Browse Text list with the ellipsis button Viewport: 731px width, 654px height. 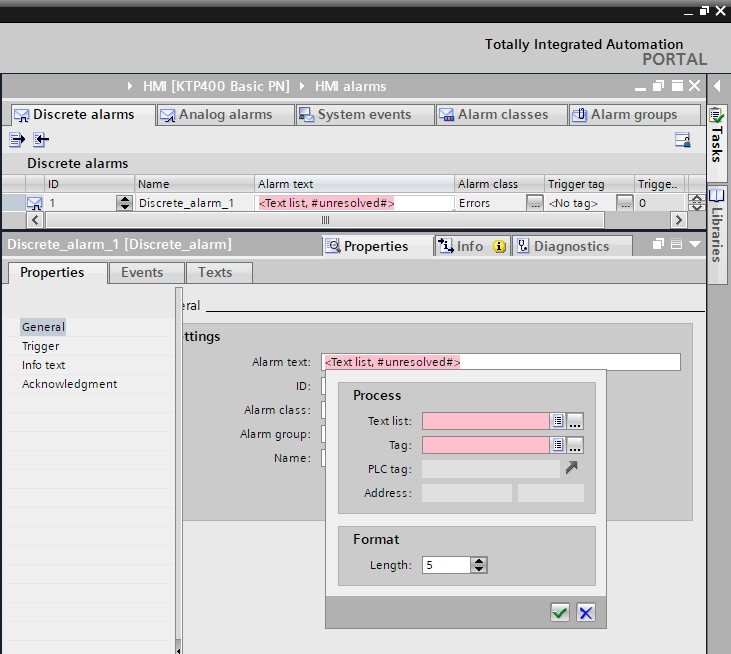click(575, 421)
